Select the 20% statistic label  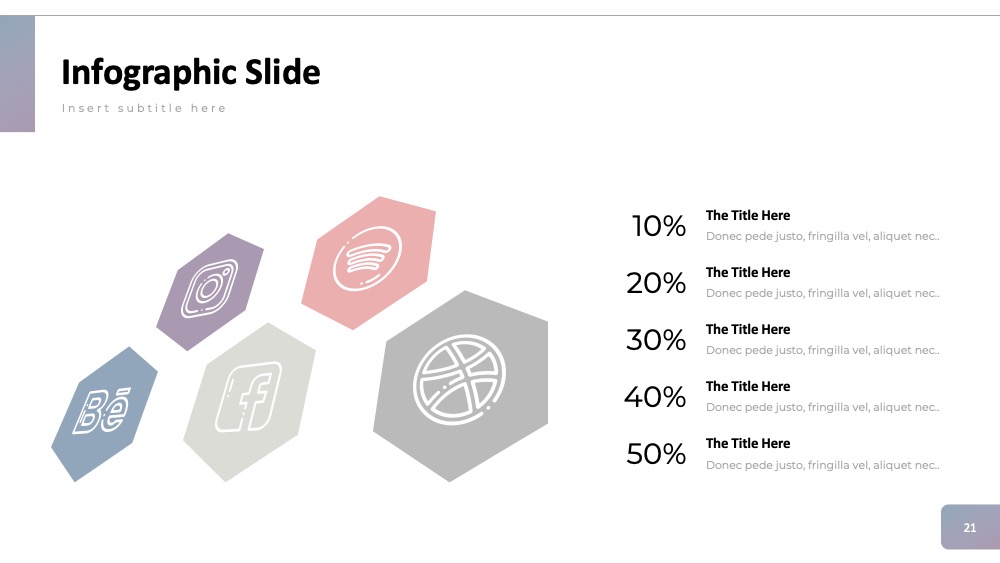pos(656,283)
